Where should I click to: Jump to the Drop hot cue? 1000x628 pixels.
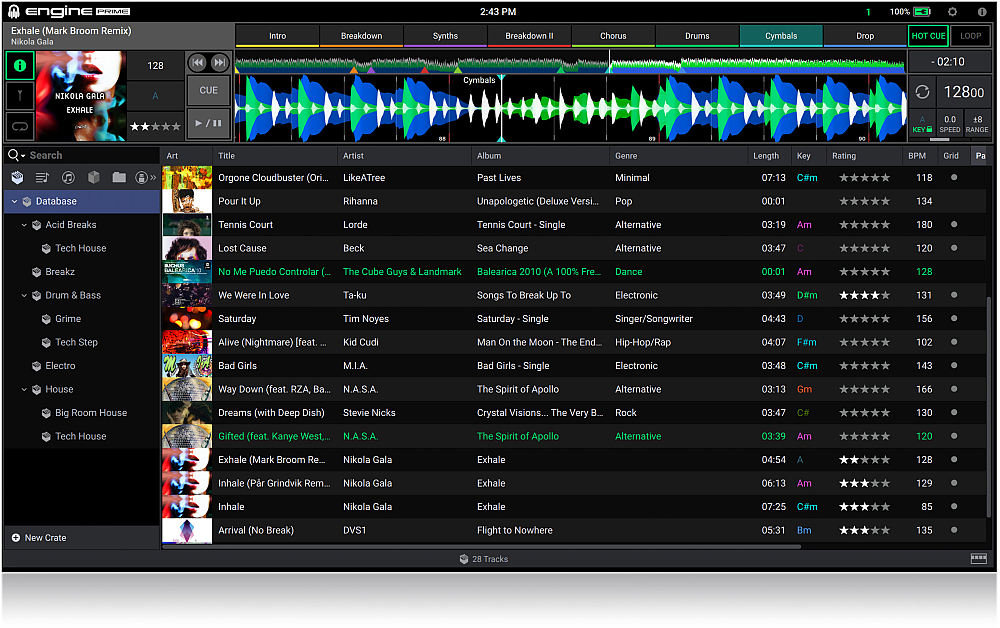pos(865,36)
